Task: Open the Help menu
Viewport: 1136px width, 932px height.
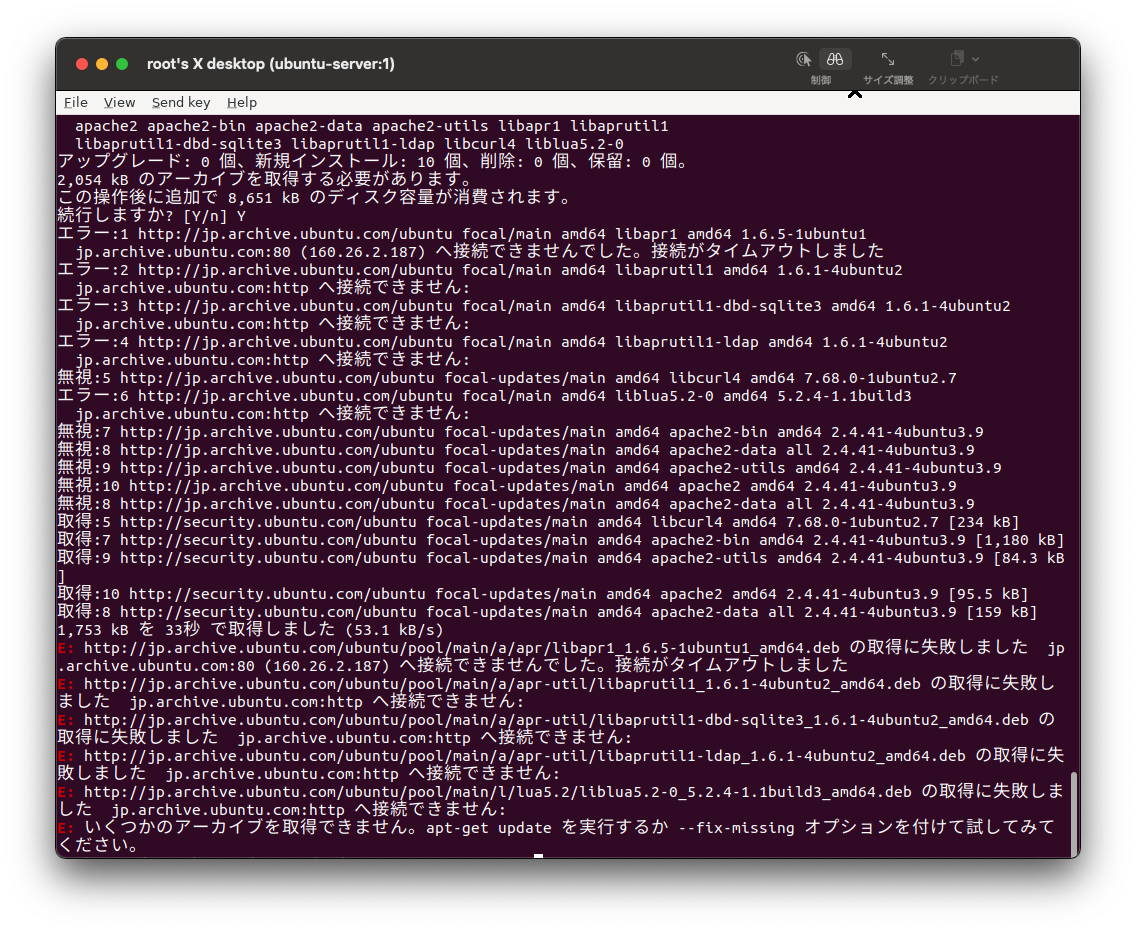Action: (x=241, y=102)
